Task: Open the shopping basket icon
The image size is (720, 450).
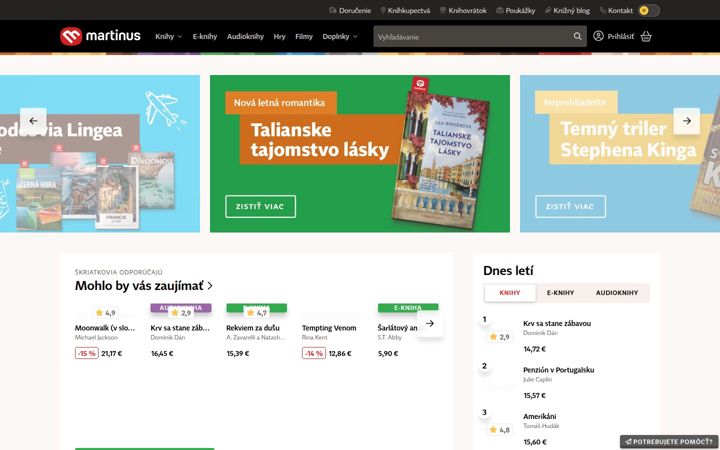Action: pos(646,36)
